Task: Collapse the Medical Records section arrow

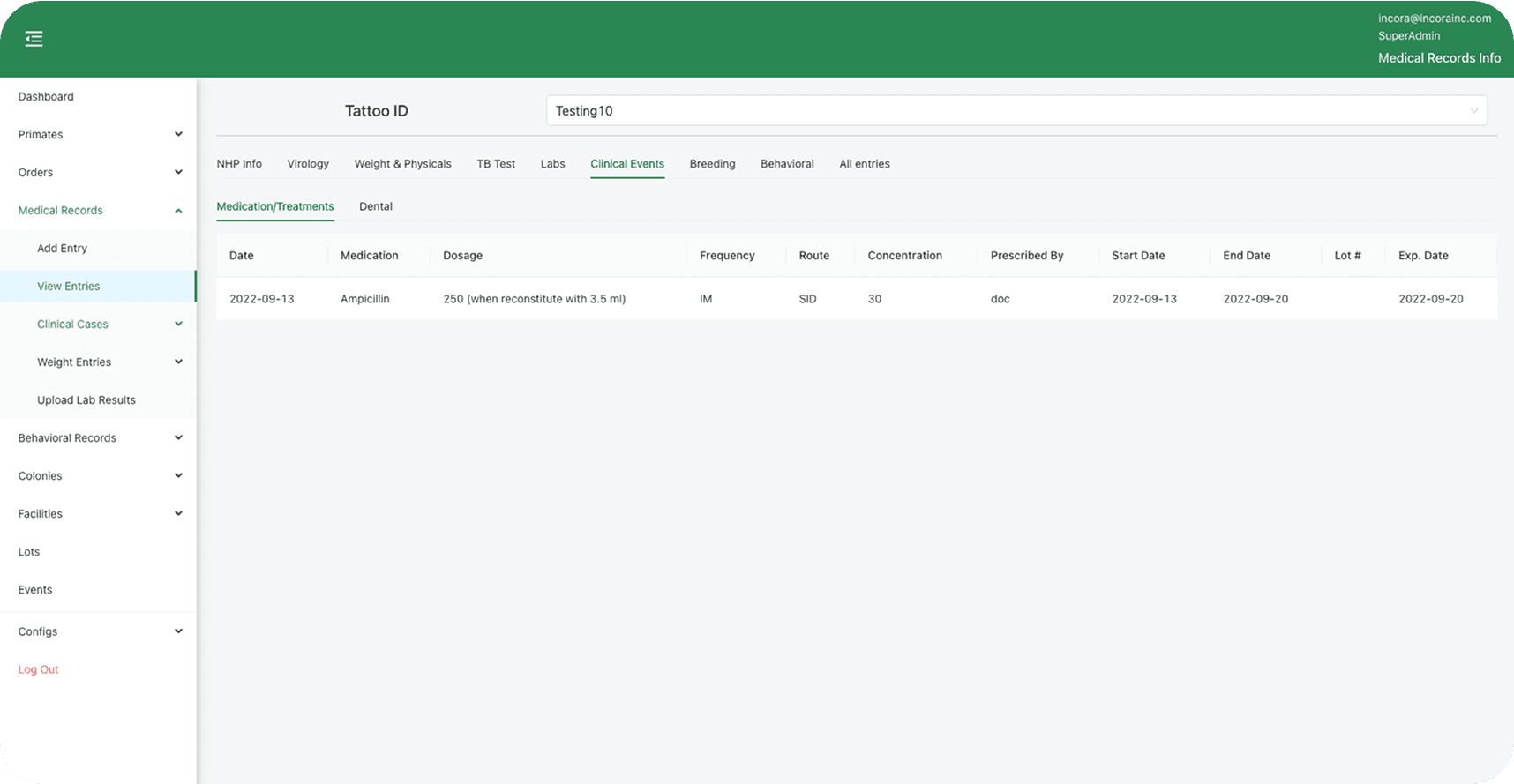Action: pyautogui.click(x=178, y=211)
